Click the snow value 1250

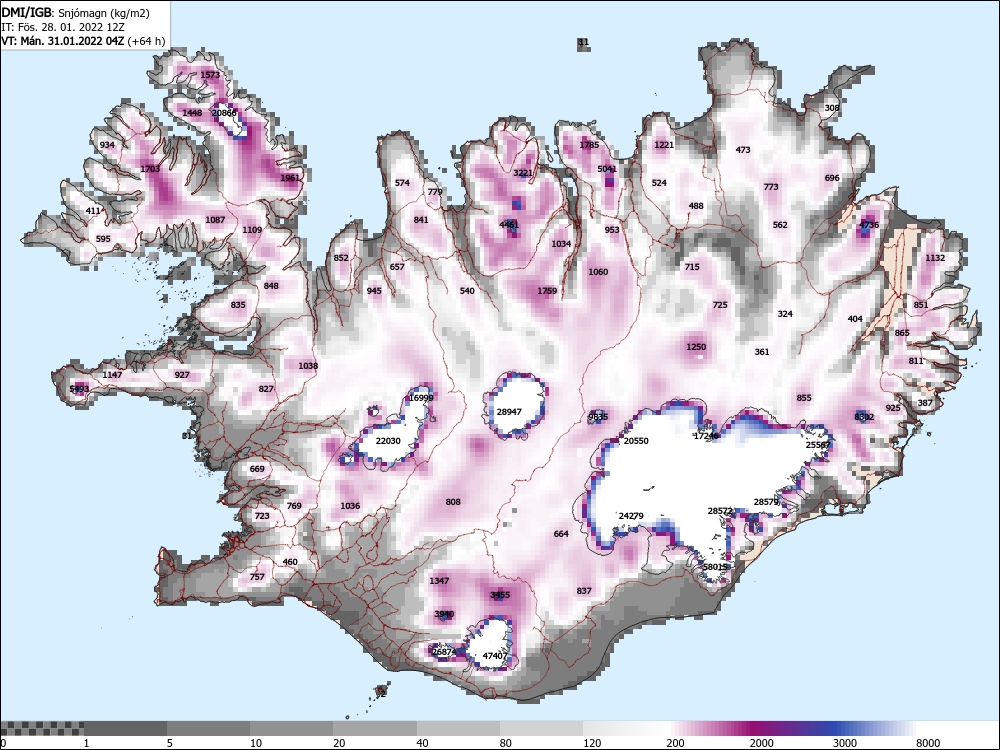696,347
